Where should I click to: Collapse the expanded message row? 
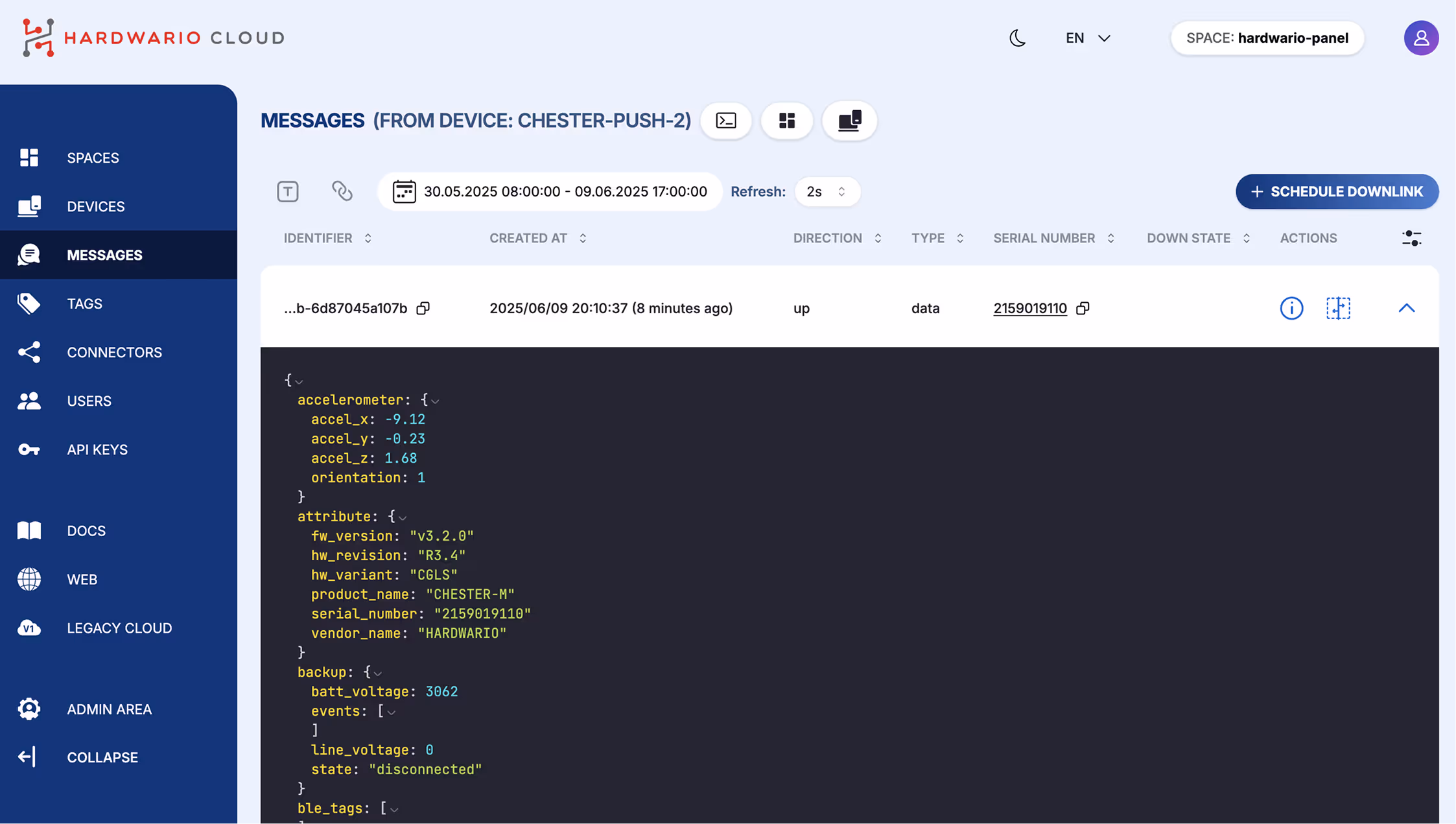(x=1406, y=308)
